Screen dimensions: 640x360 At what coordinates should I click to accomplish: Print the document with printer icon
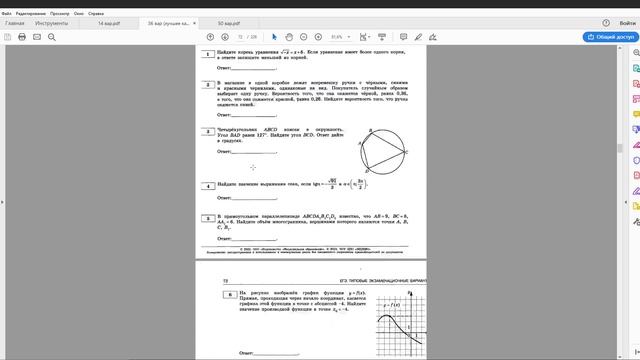(22, 37)
